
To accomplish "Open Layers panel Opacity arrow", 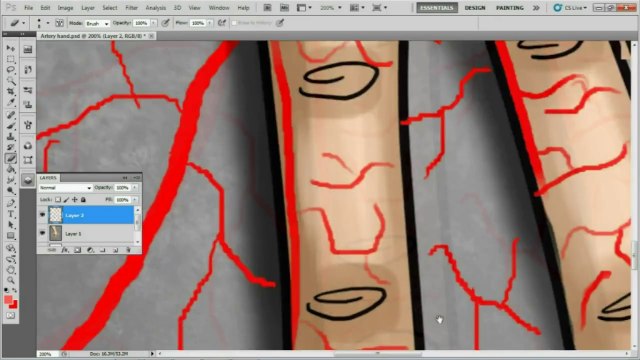I will 135,188.
